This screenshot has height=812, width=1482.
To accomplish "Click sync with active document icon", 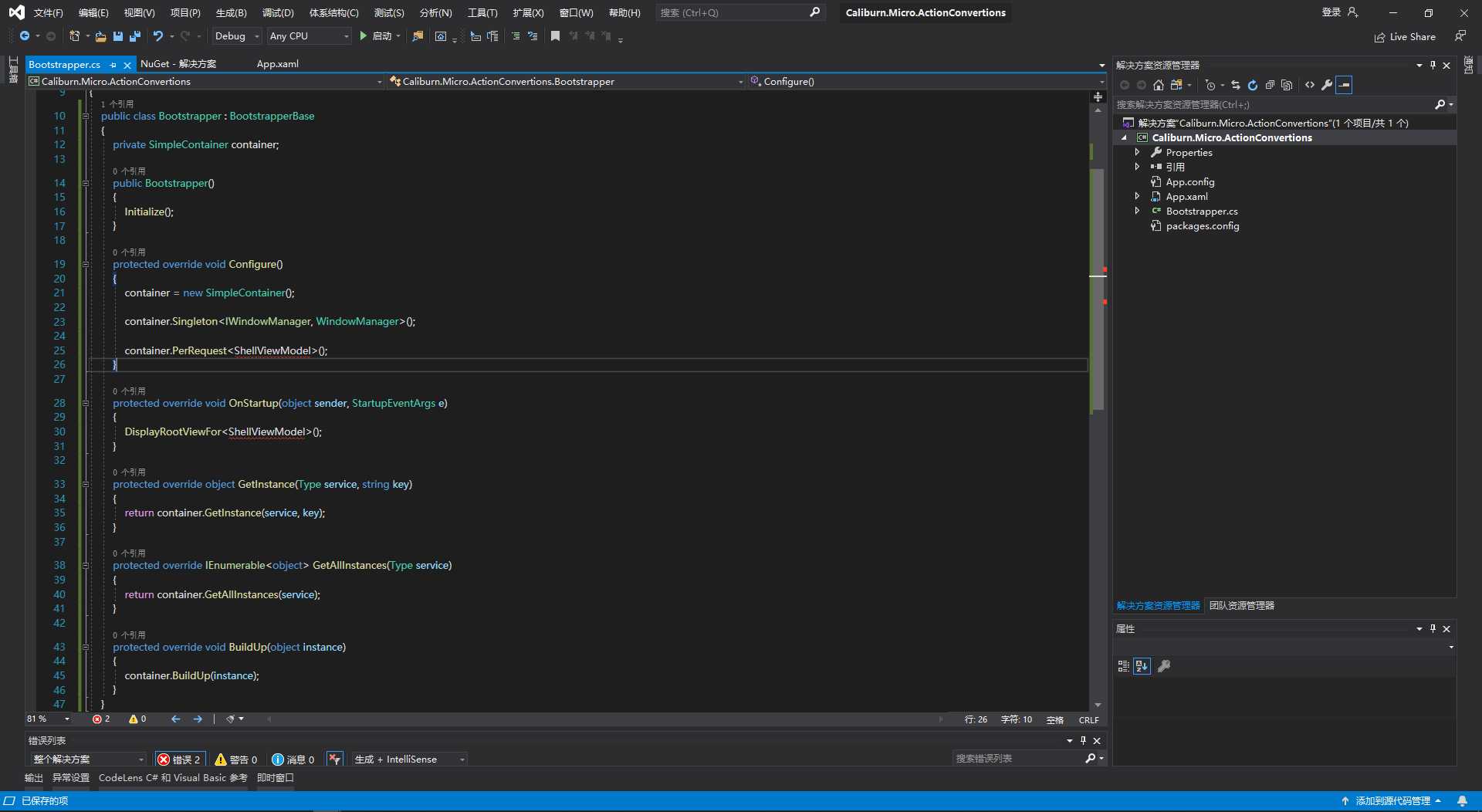I will click(x=1236, y=85).
